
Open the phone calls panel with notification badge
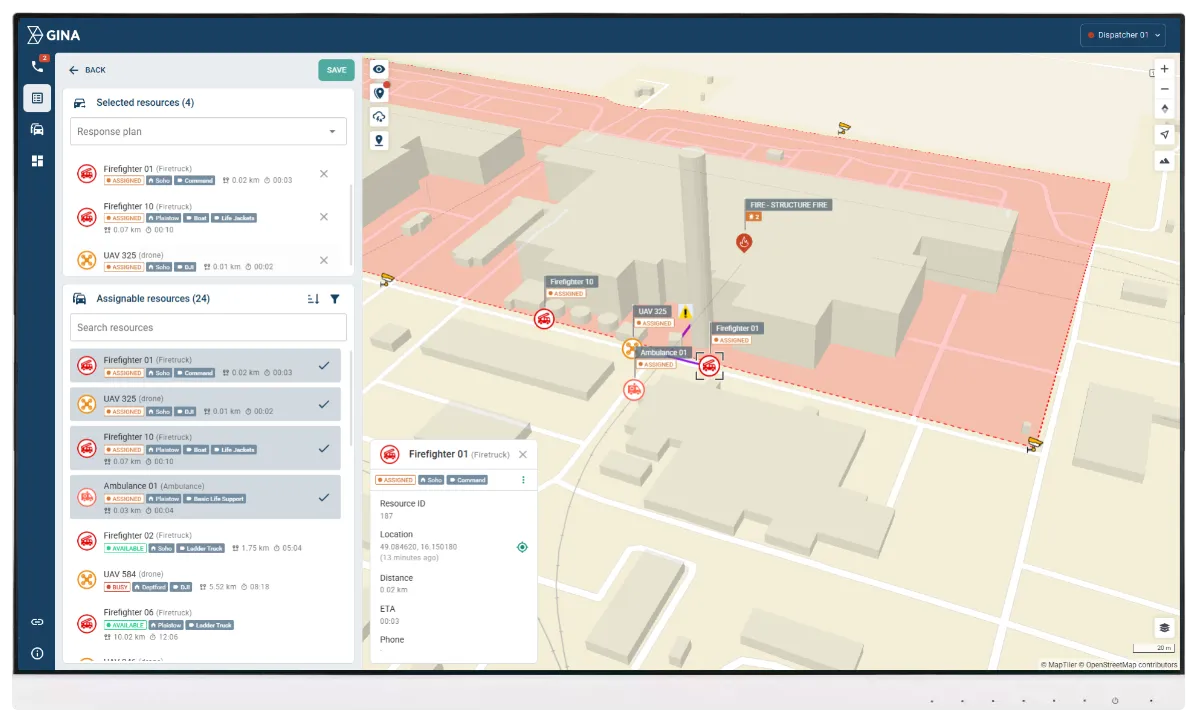click(x=38, y=65)
